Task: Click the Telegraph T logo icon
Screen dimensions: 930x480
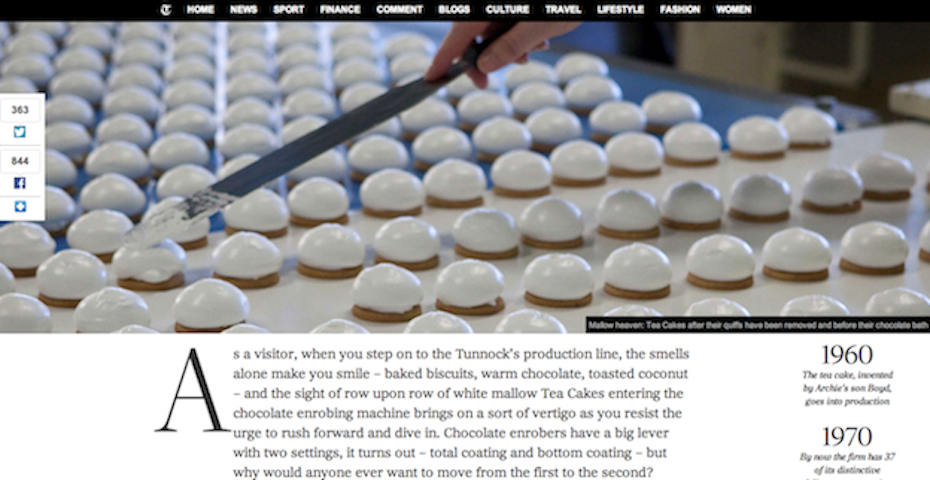Action: [x=166, y=9]
